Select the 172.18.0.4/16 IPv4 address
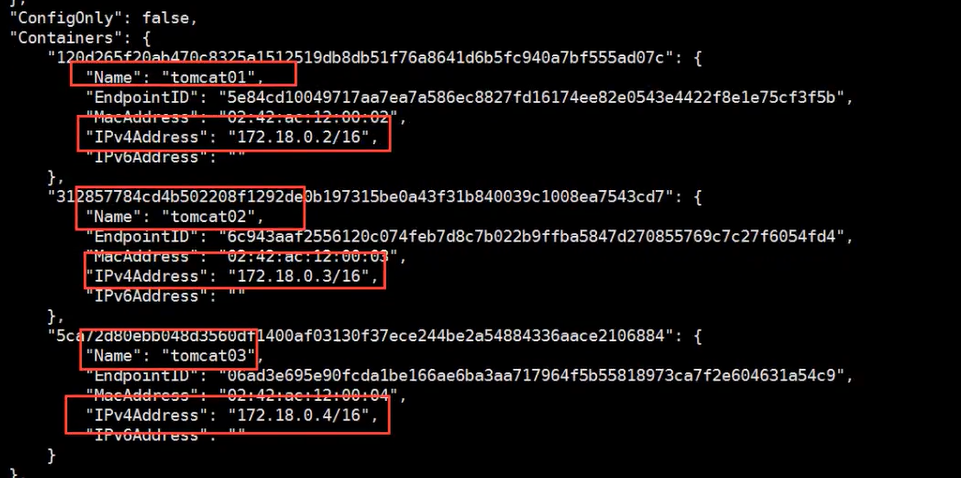 tap(303, 415)
